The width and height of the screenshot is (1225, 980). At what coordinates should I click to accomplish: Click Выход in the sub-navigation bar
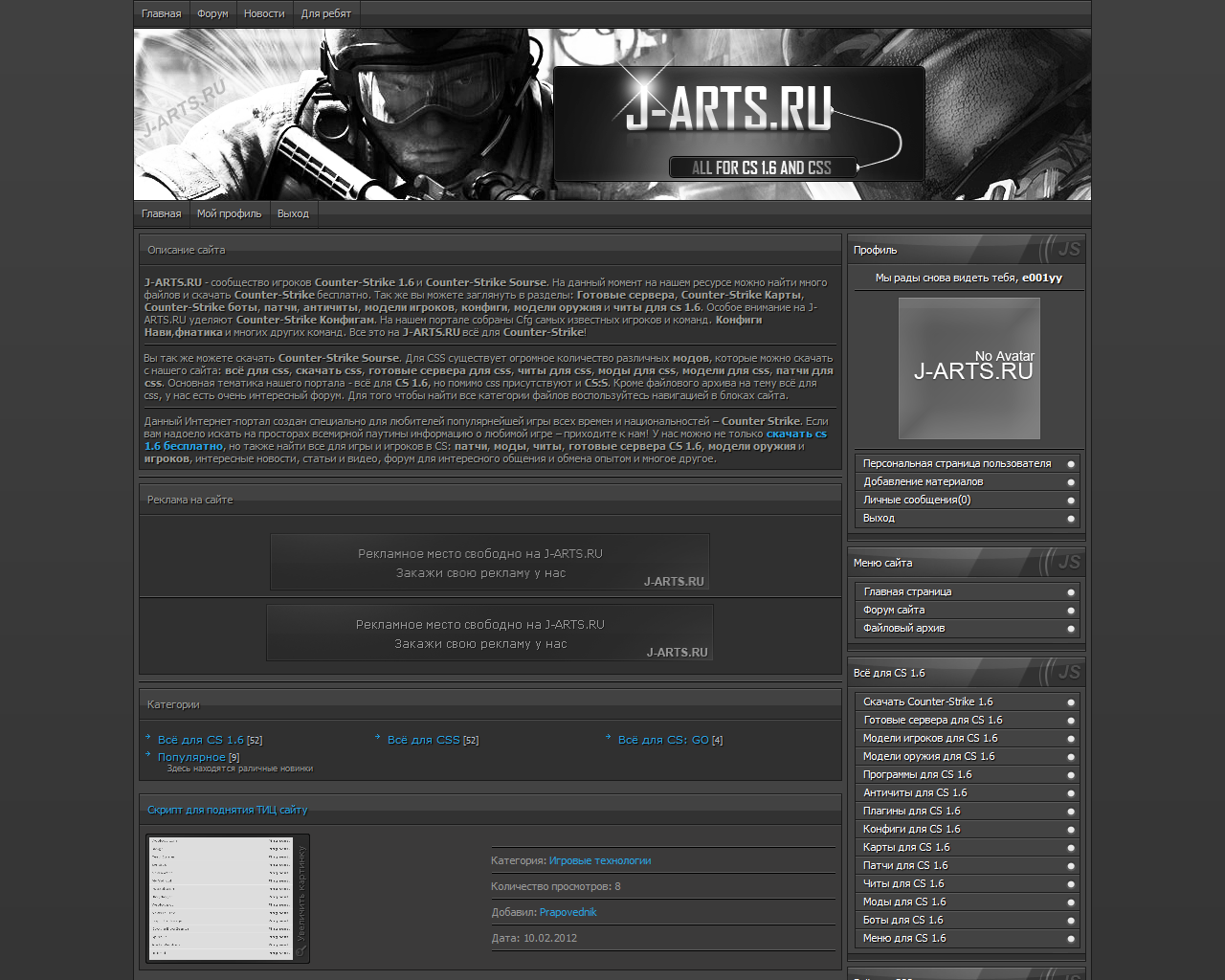click(x=293, y=213)
